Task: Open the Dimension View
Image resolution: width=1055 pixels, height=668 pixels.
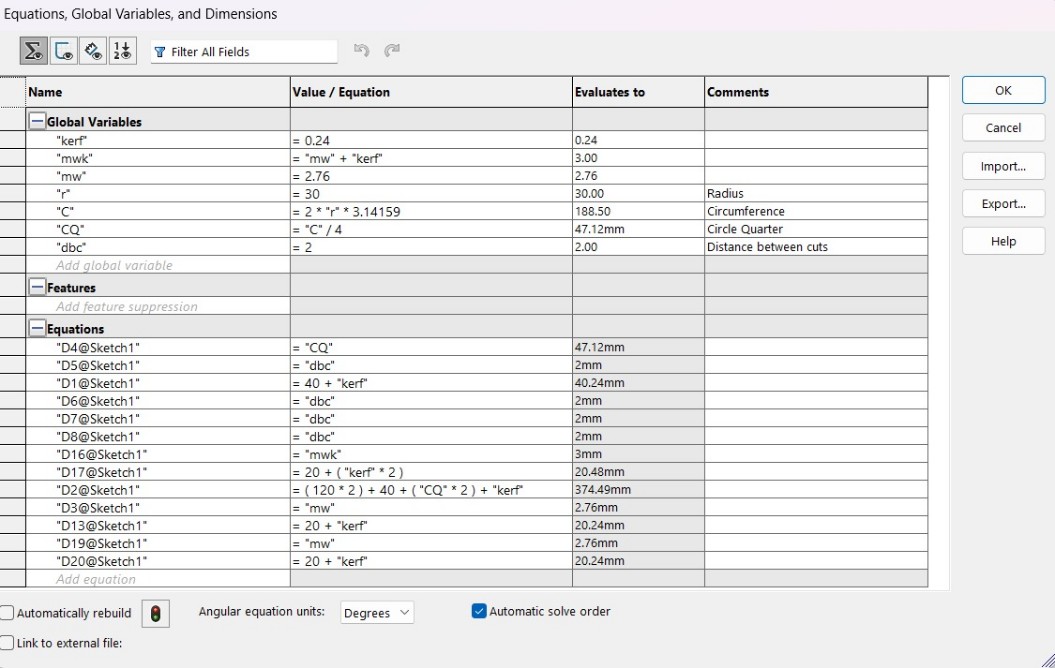Action: 93,50
